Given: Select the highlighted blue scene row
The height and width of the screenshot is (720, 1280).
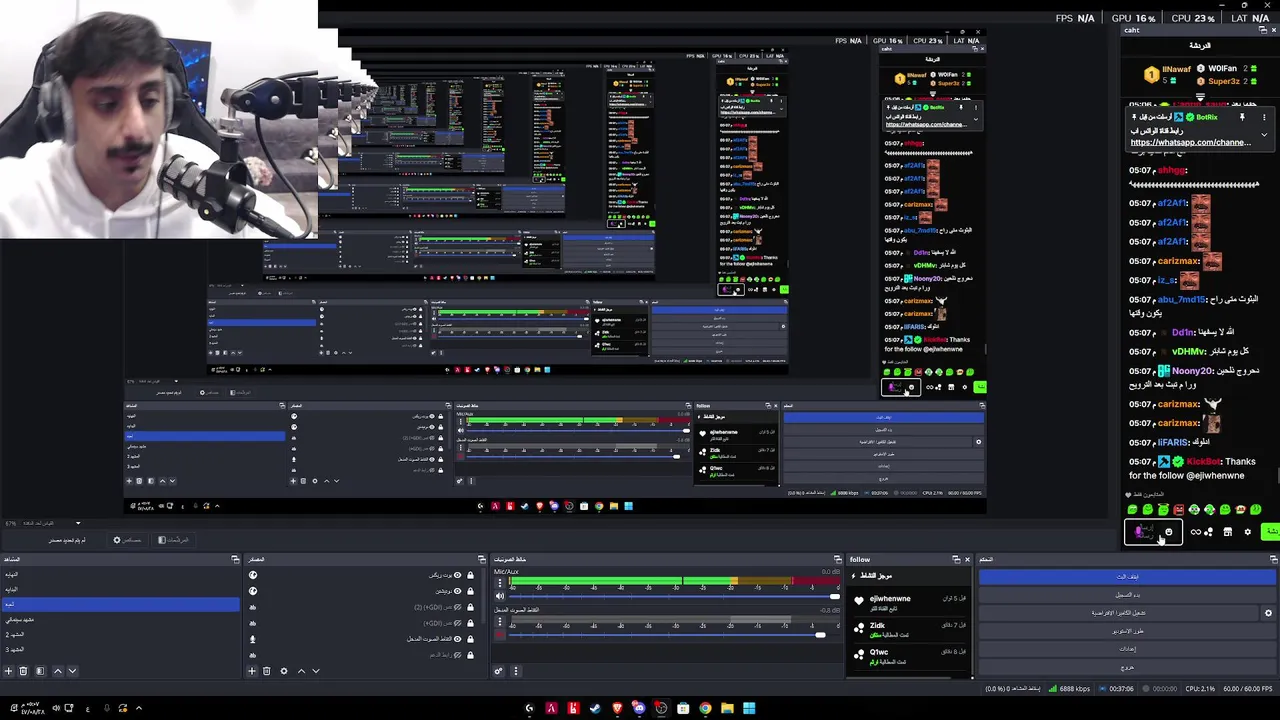Looking at the screenshot, I should [120, 604].
